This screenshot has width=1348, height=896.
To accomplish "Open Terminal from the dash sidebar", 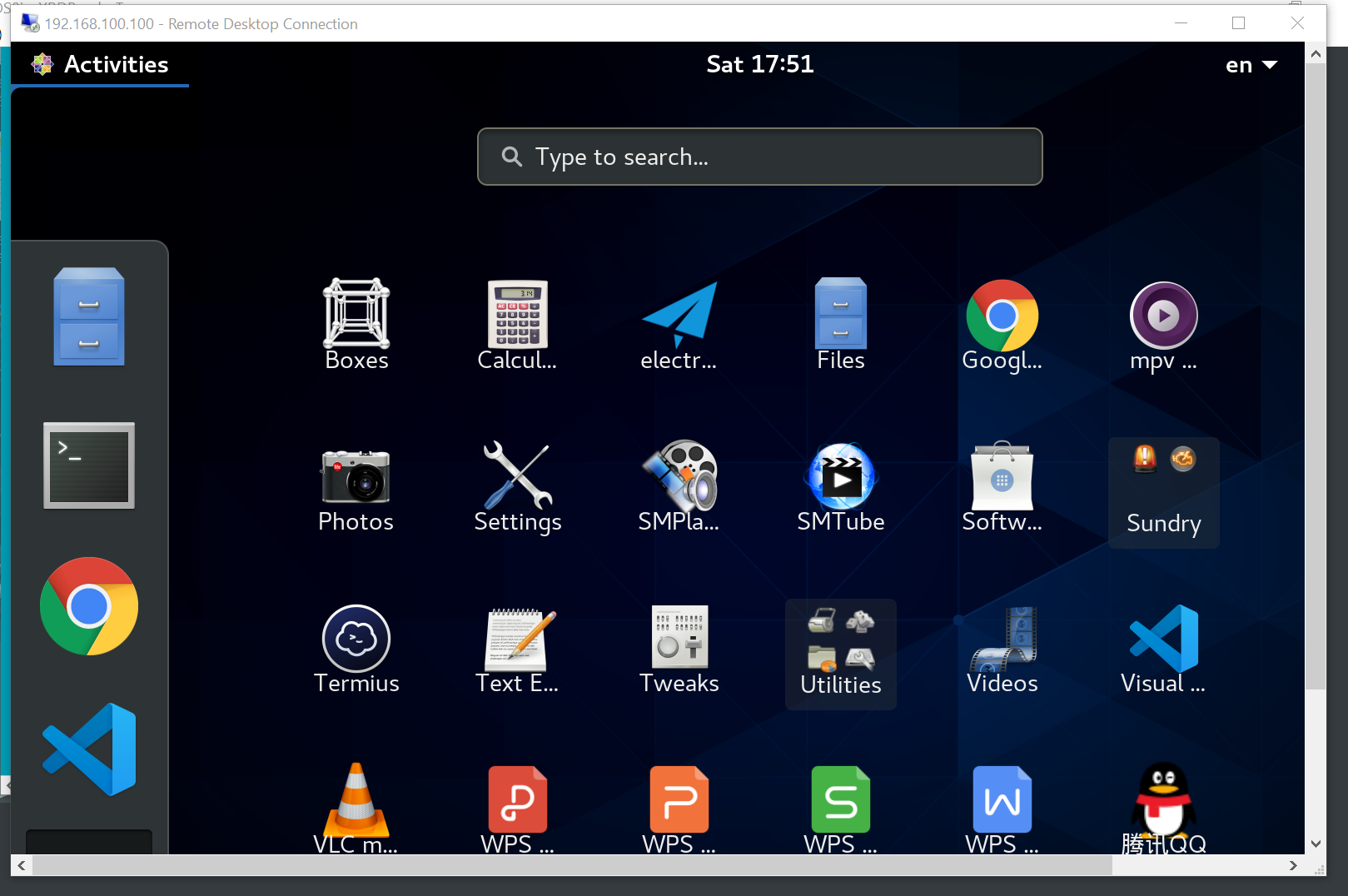I will click(x=89, y=465).
